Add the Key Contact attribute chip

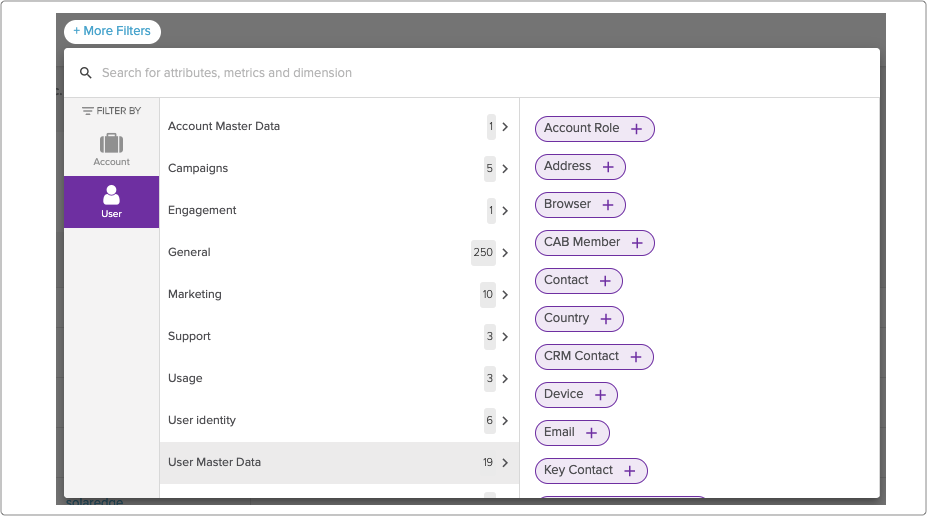(x=591, y=471)
